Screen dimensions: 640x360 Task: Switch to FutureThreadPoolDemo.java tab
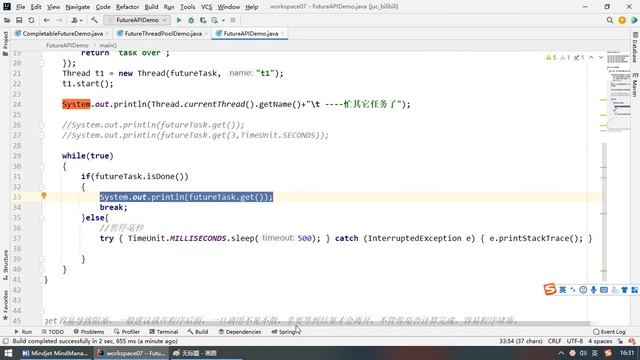[x=163, y=33]
